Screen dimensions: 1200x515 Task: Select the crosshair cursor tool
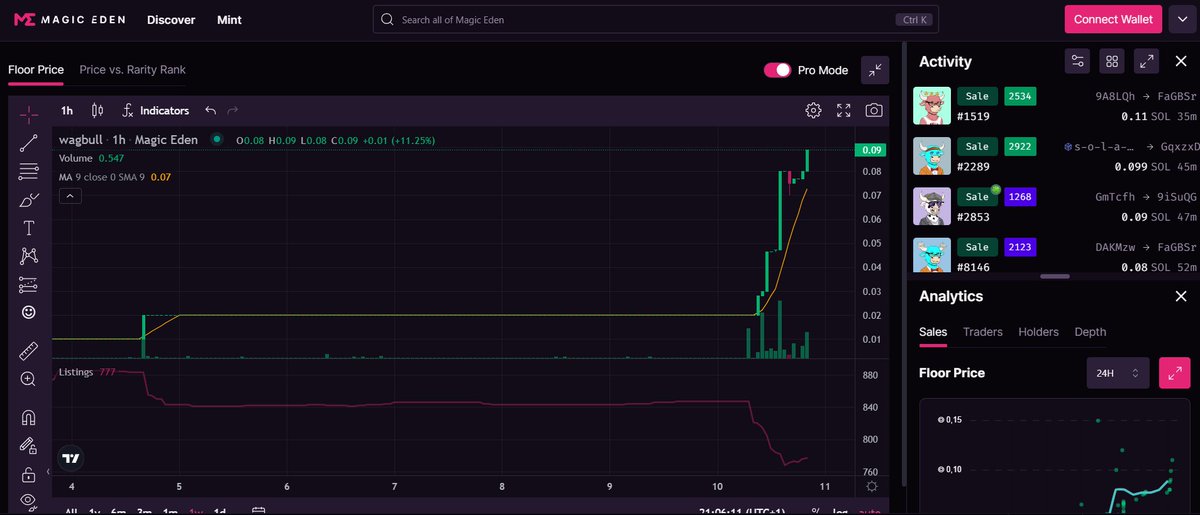tap(29, 114)
